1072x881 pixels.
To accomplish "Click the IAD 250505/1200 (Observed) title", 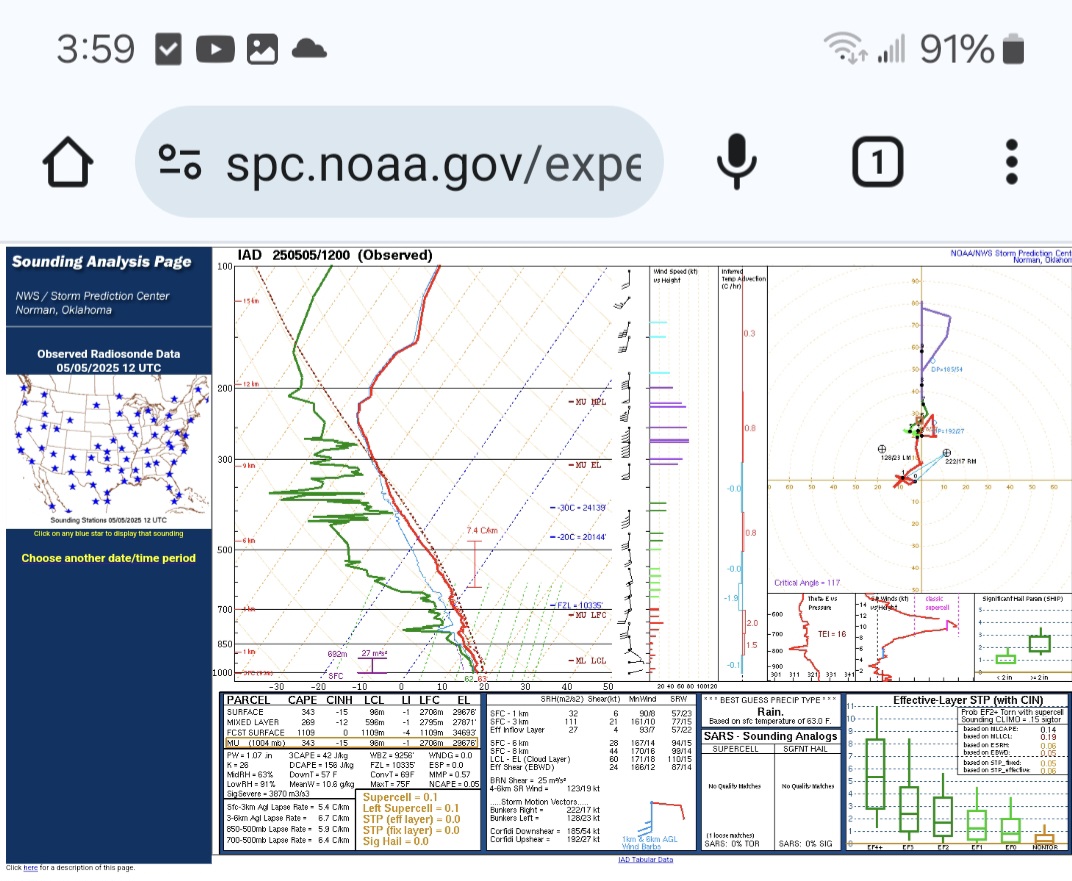I will point(335,256).
